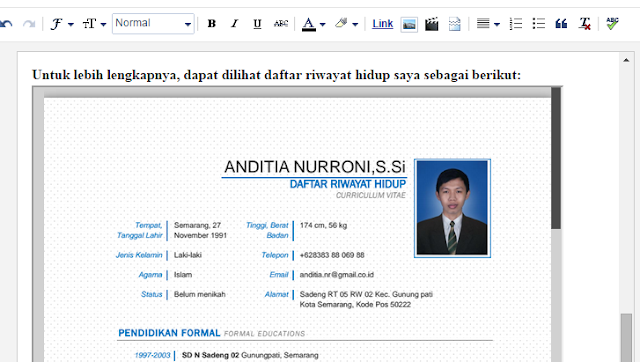Click the "174 cm, 56 kg" value
The width and height of the screenshot is (640, 362).
323,225
